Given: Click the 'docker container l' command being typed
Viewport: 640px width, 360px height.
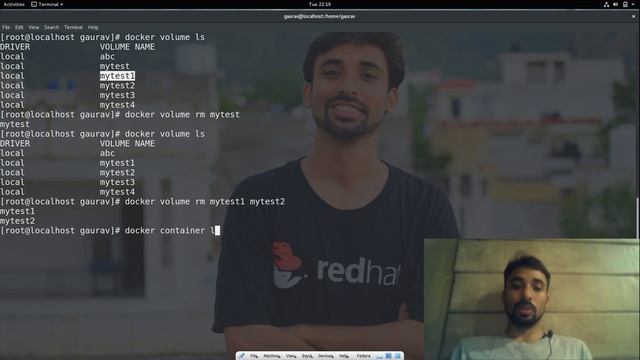Looking at the screenshot, I should [x=169, y=231].
